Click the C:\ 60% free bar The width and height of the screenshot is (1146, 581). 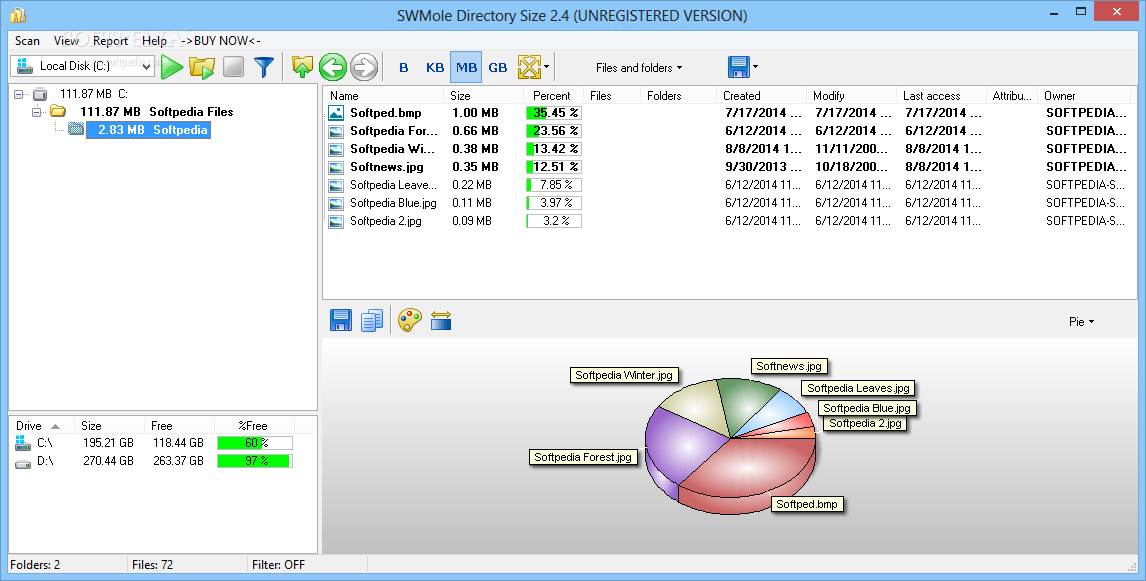(255, 443)
